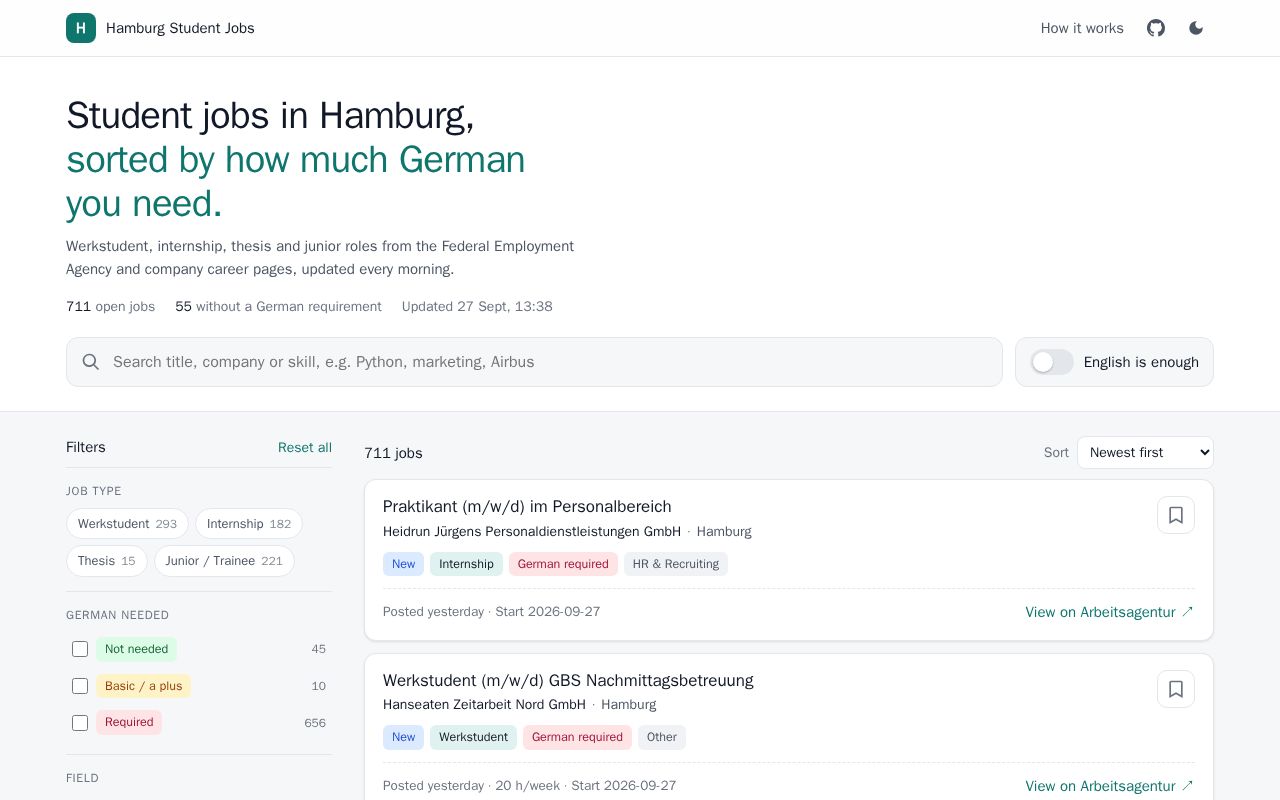Click Hamburg Student Jobs site title
Image resolution: width=1280 pixels, height=800 pixels.
click(x=180, y=28)
